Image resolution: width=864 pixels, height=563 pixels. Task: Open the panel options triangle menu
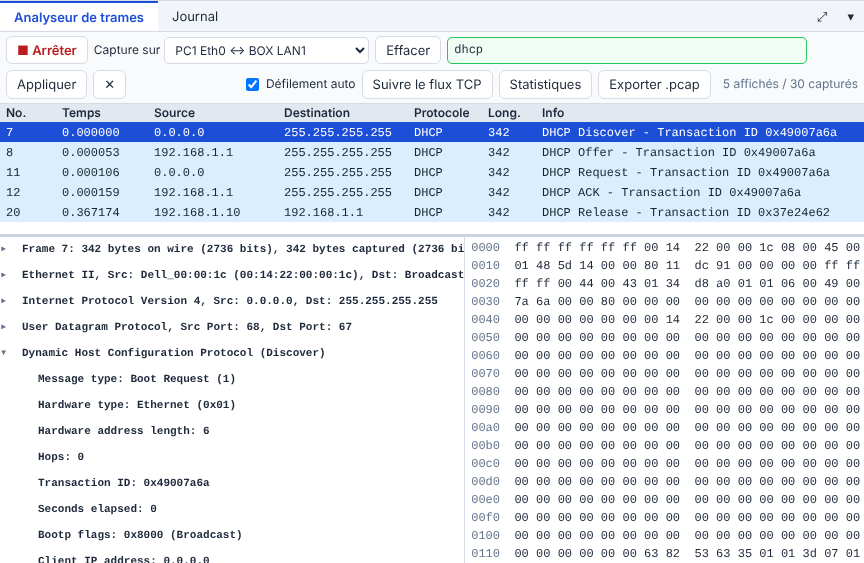850,17
